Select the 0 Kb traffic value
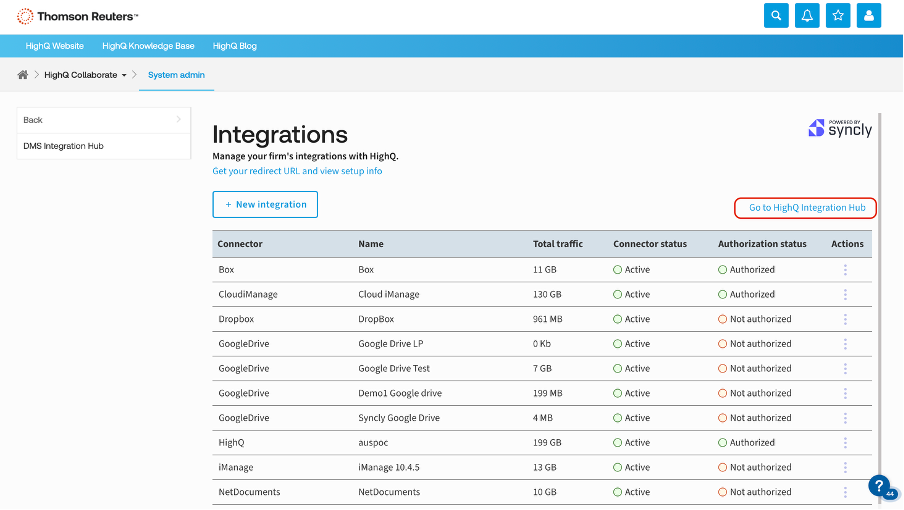This screenshot has height=510, width=904. tap(542, 344)
